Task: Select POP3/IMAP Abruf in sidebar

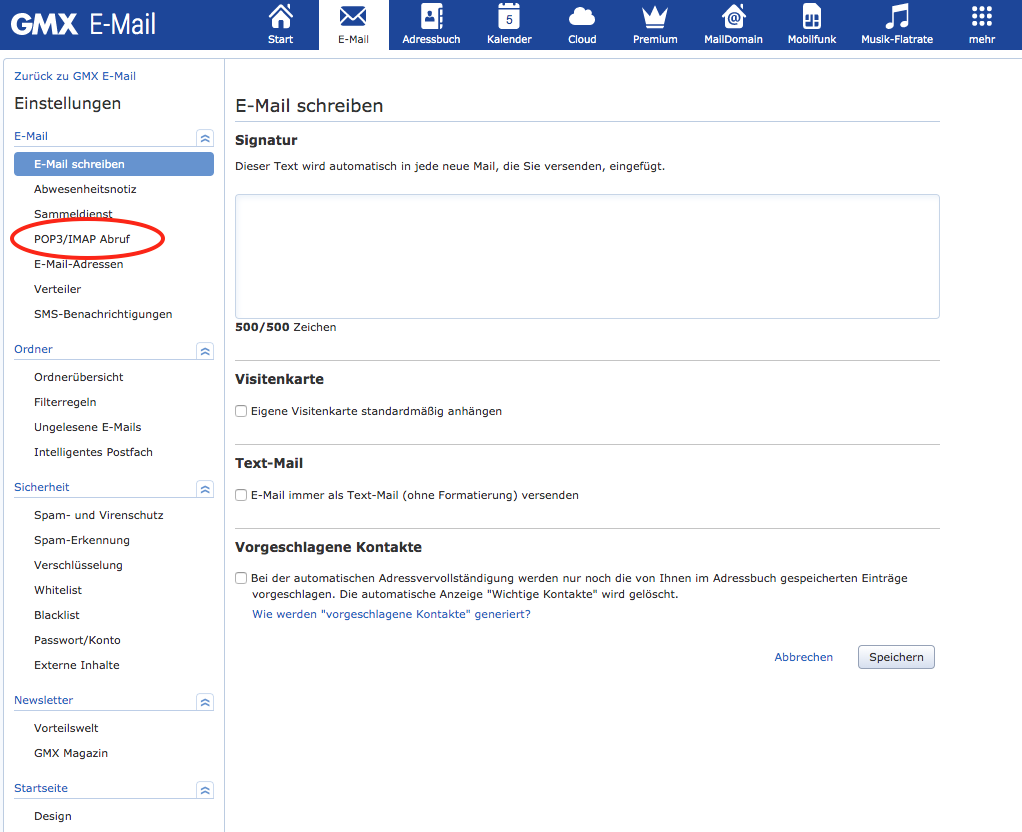Action: tap(82, 239)
